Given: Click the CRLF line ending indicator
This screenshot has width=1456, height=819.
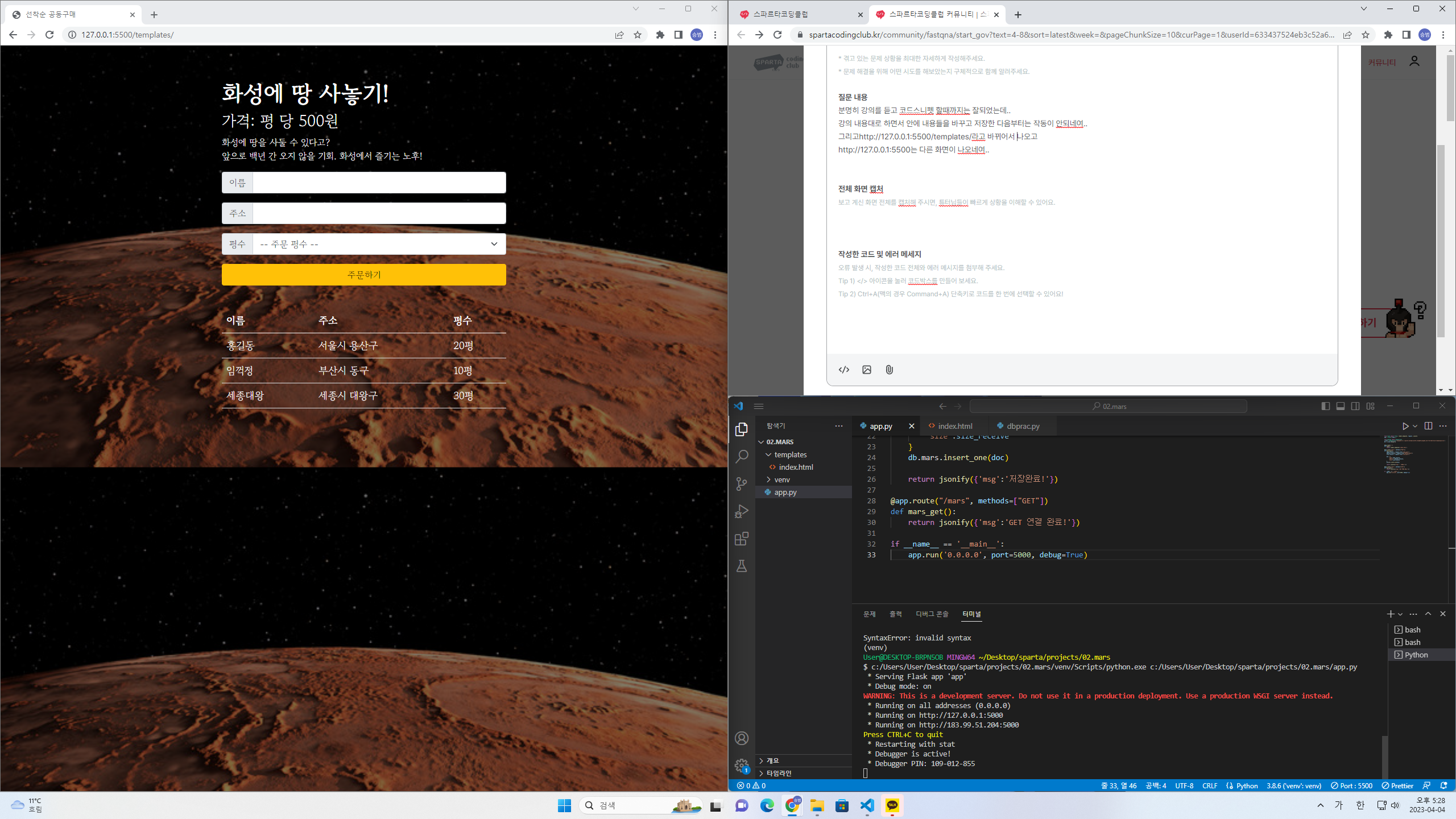Looking at the screenshot, I should (x=1210, y=785).
